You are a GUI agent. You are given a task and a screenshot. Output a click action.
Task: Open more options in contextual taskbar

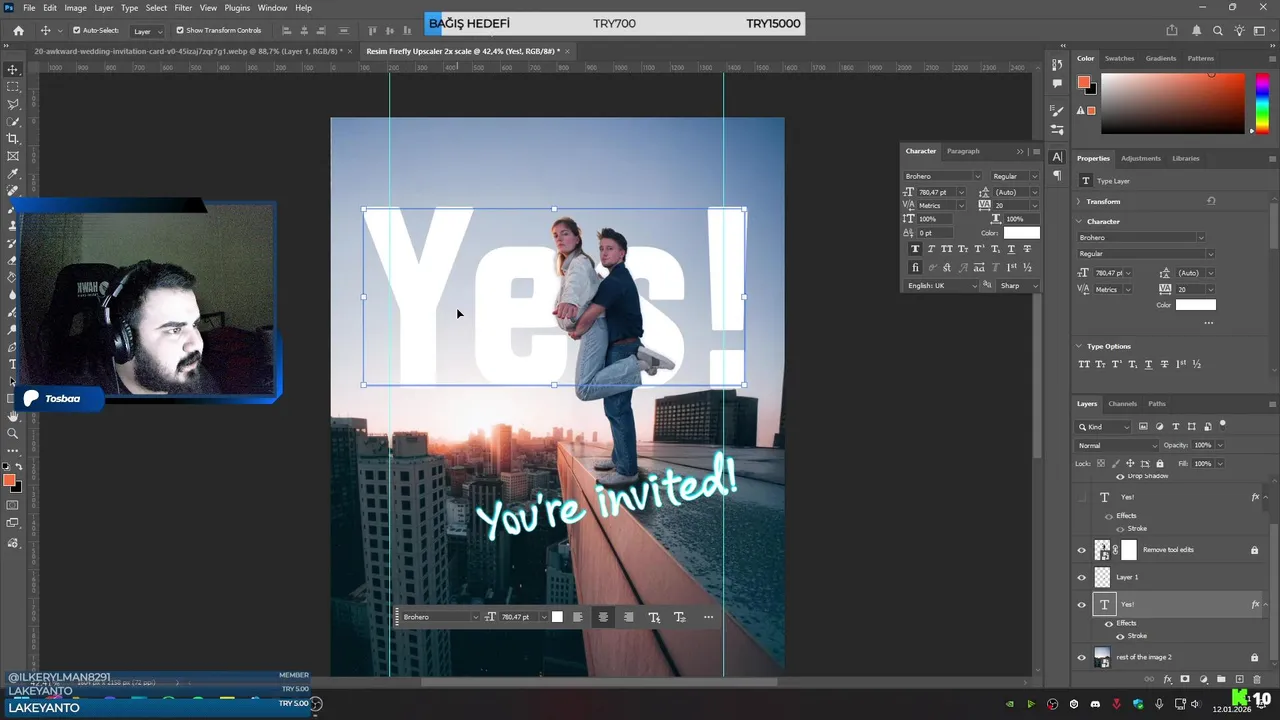[708, 617]
